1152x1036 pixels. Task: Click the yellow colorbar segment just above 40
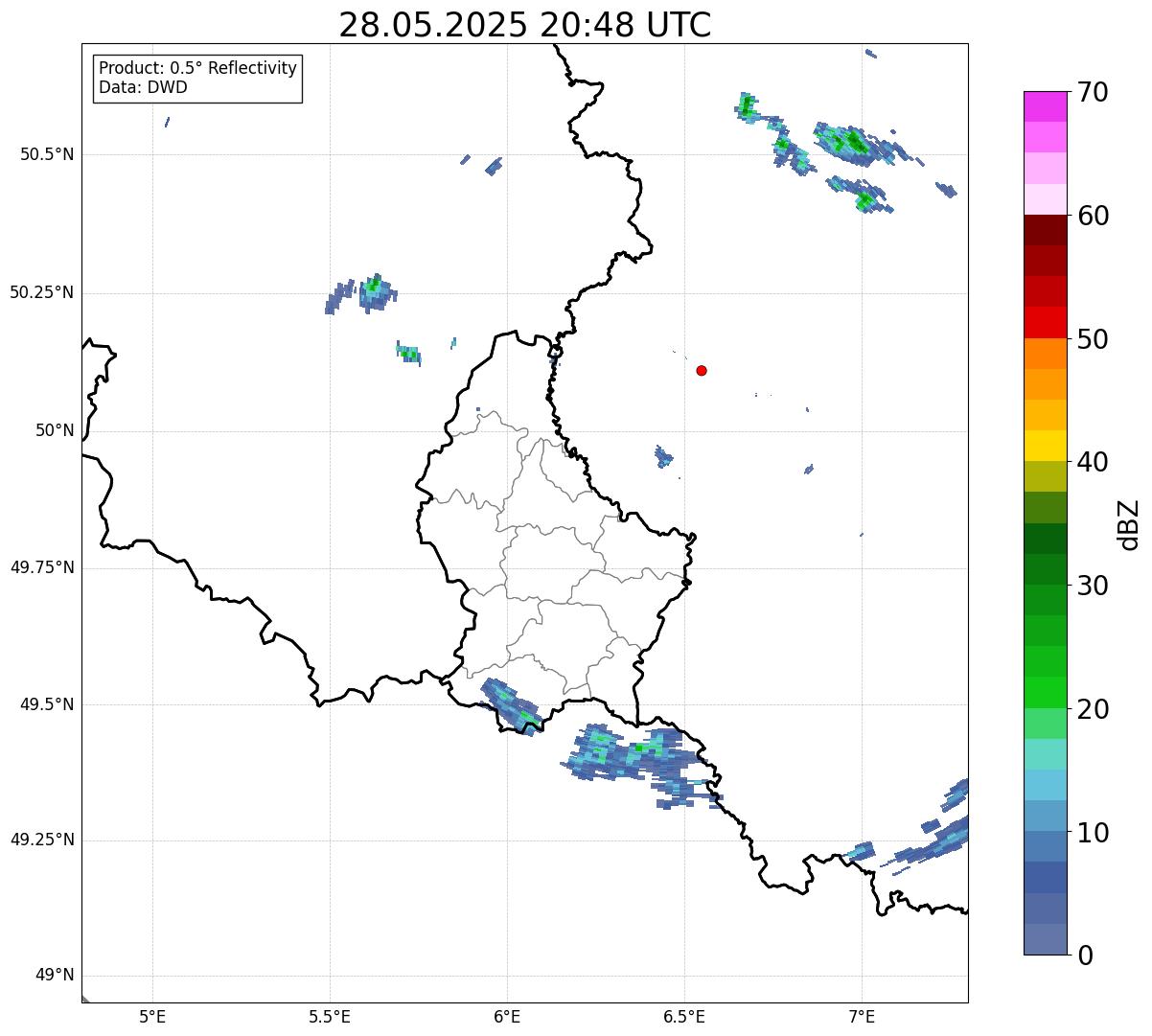point(1046,446)
